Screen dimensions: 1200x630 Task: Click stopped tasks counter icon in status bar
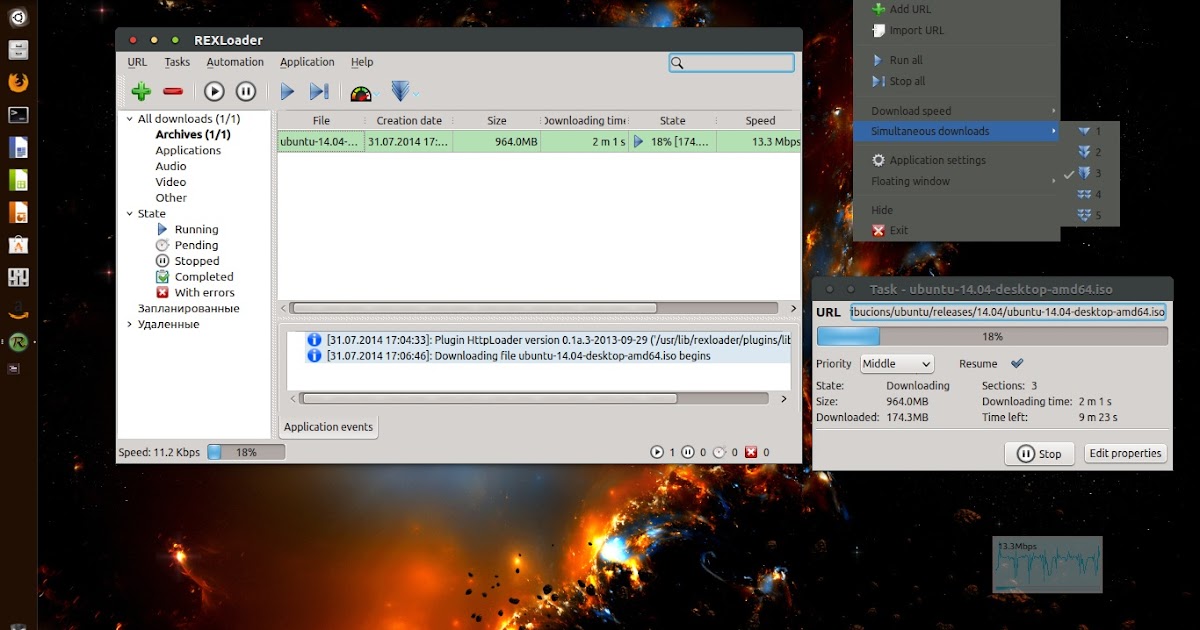coord(687,452)
